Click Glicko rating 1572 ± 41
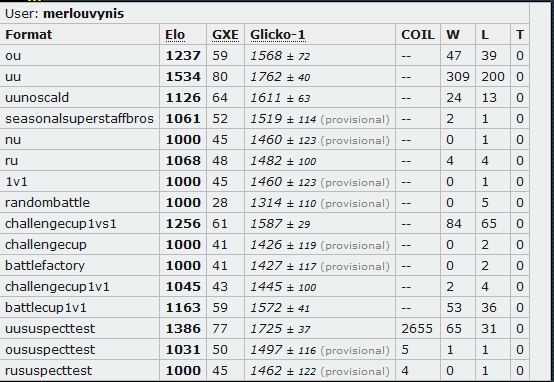The height and width of the screenshot is (382, 554). tap(280, 307)
